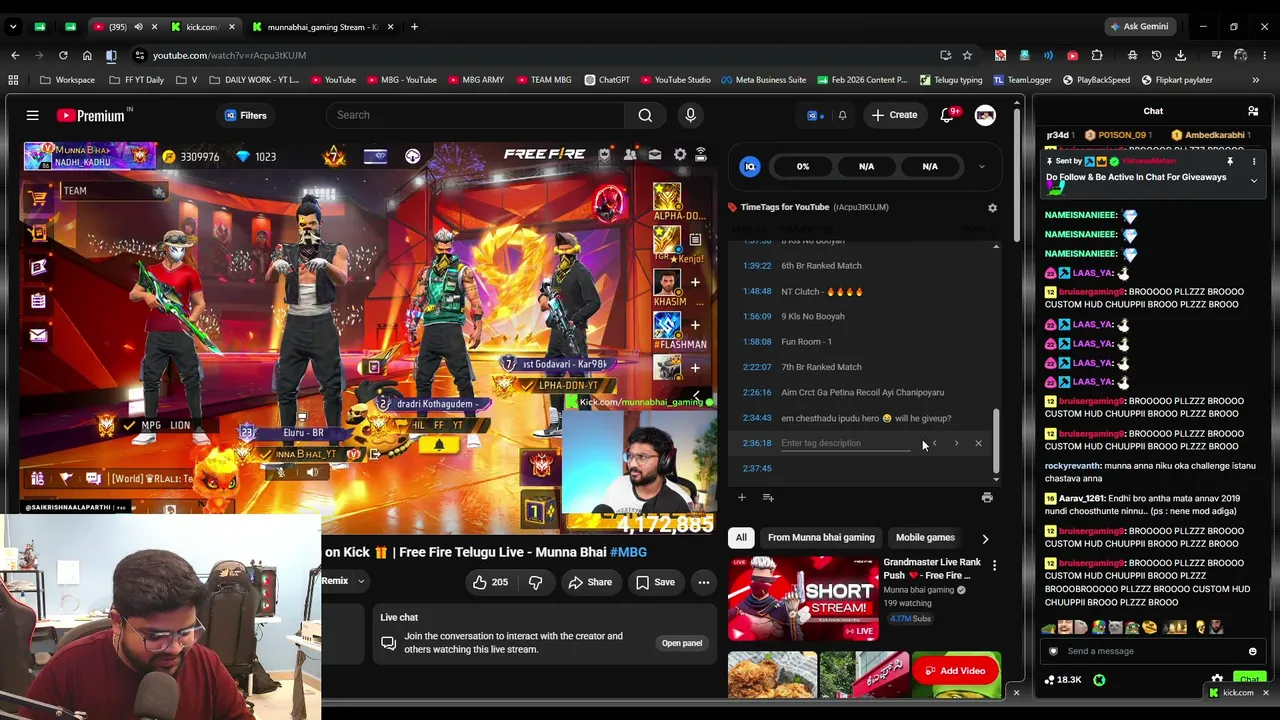Expand the Remix options dropdown
Image resolution: width=1280 pixels, height=720 pixels.
[x=361, y=581]
